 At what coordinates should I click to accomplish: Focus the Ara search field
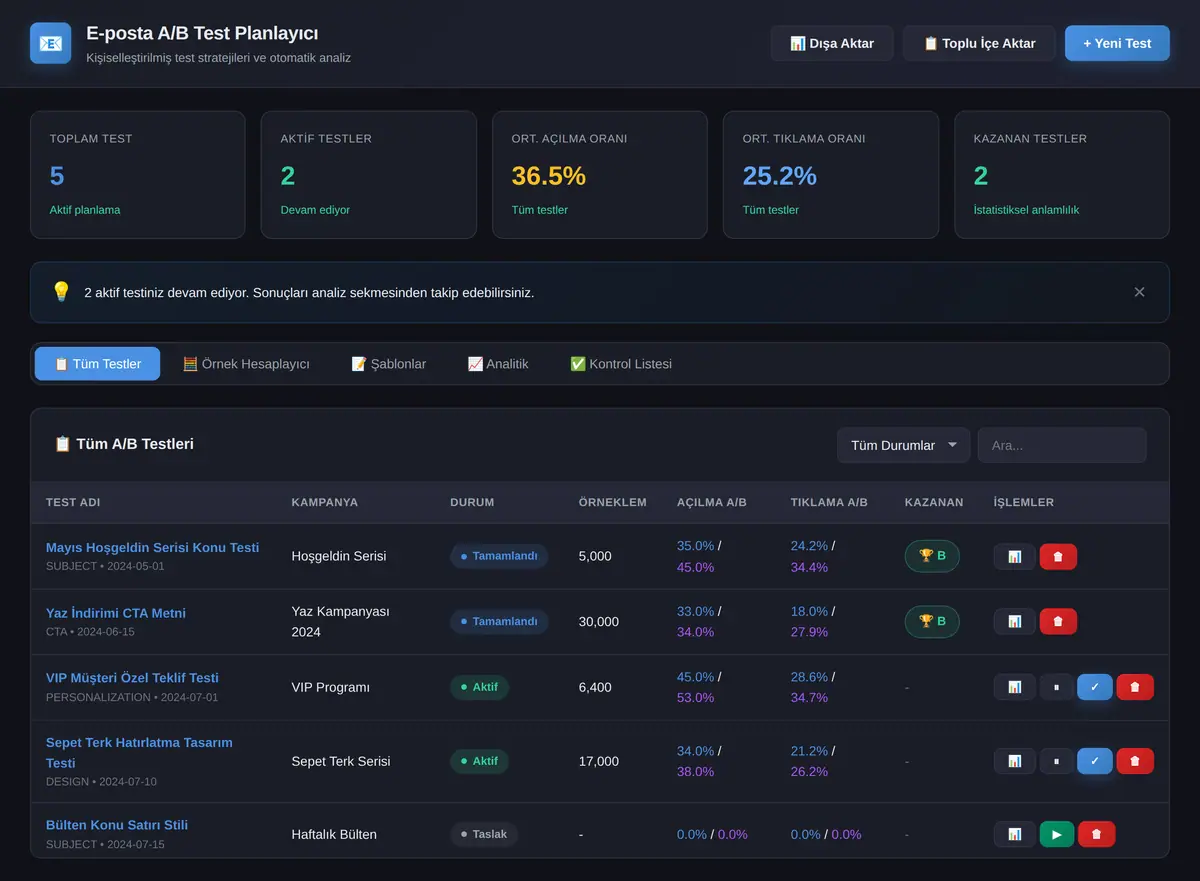pyautogui.click(x=1062, y=445)
